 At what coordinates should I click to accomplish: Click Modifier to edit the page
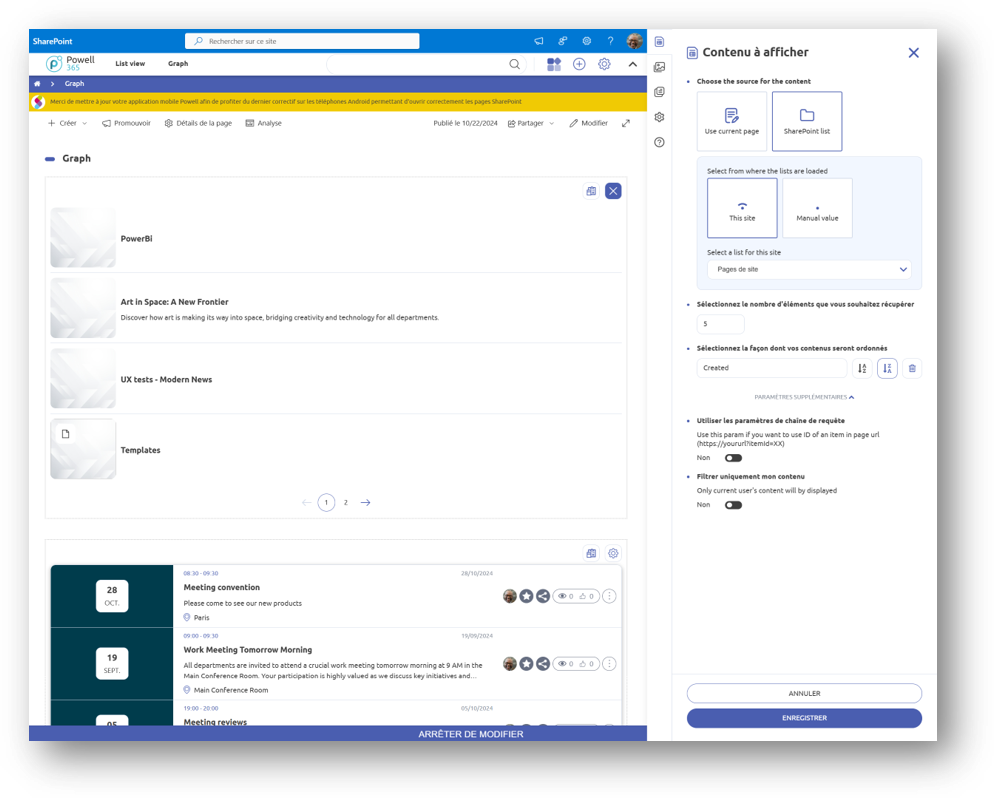(588, 124)
